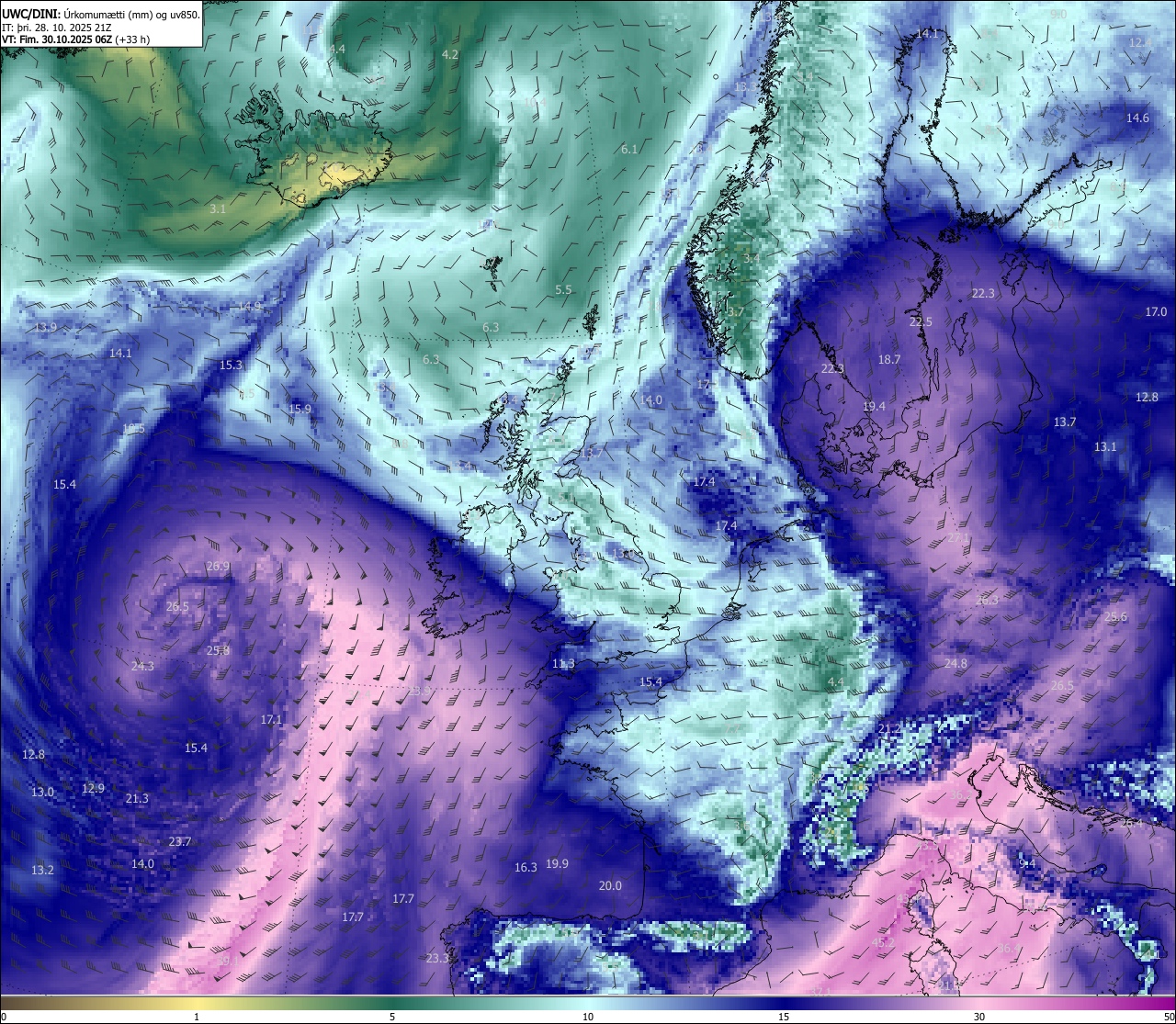Click the 26.4 value label
Image resolution: width=1176 pixels, height=1024 pixels.
pyautogui.click(x=1131, y=823)
